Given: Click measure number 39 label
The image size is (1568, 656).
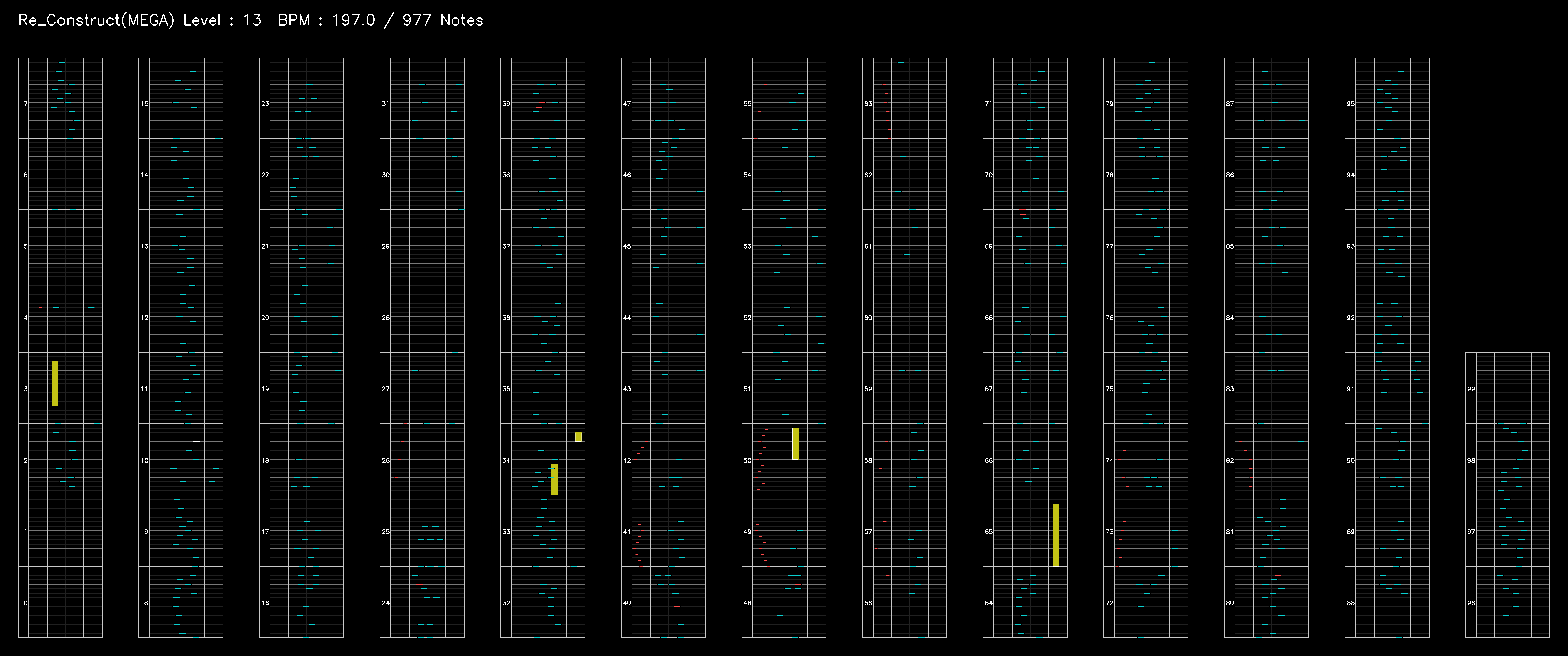Looking at the screenshot, I should (x=506, y=104).
